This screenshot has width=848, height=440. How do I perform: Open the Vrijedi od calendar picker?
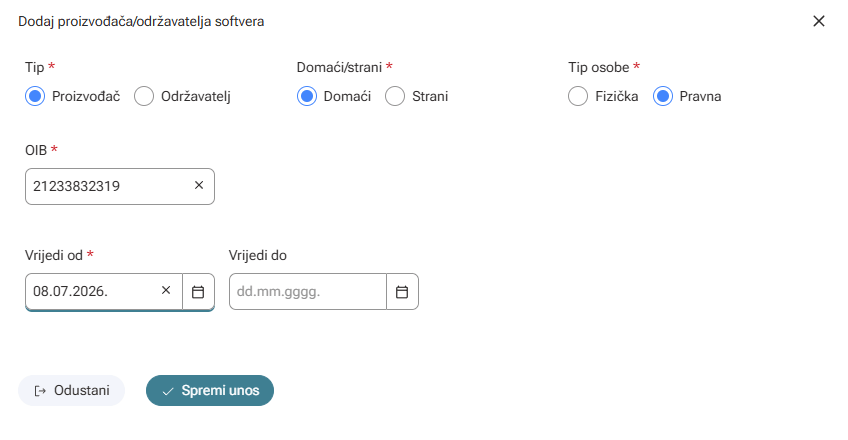click(x=198, y=292)
